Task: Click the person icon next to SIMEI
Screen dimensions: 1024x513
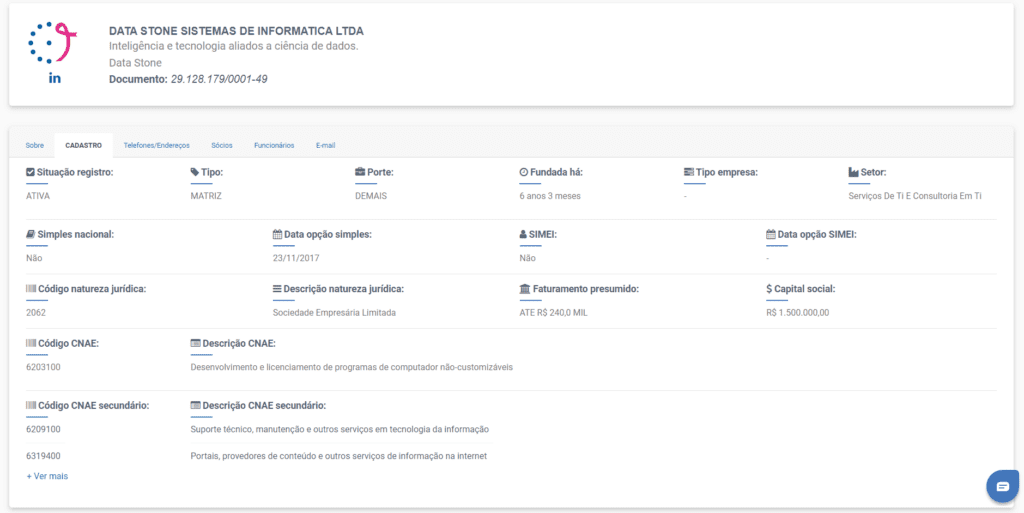Action: point(522,234)
